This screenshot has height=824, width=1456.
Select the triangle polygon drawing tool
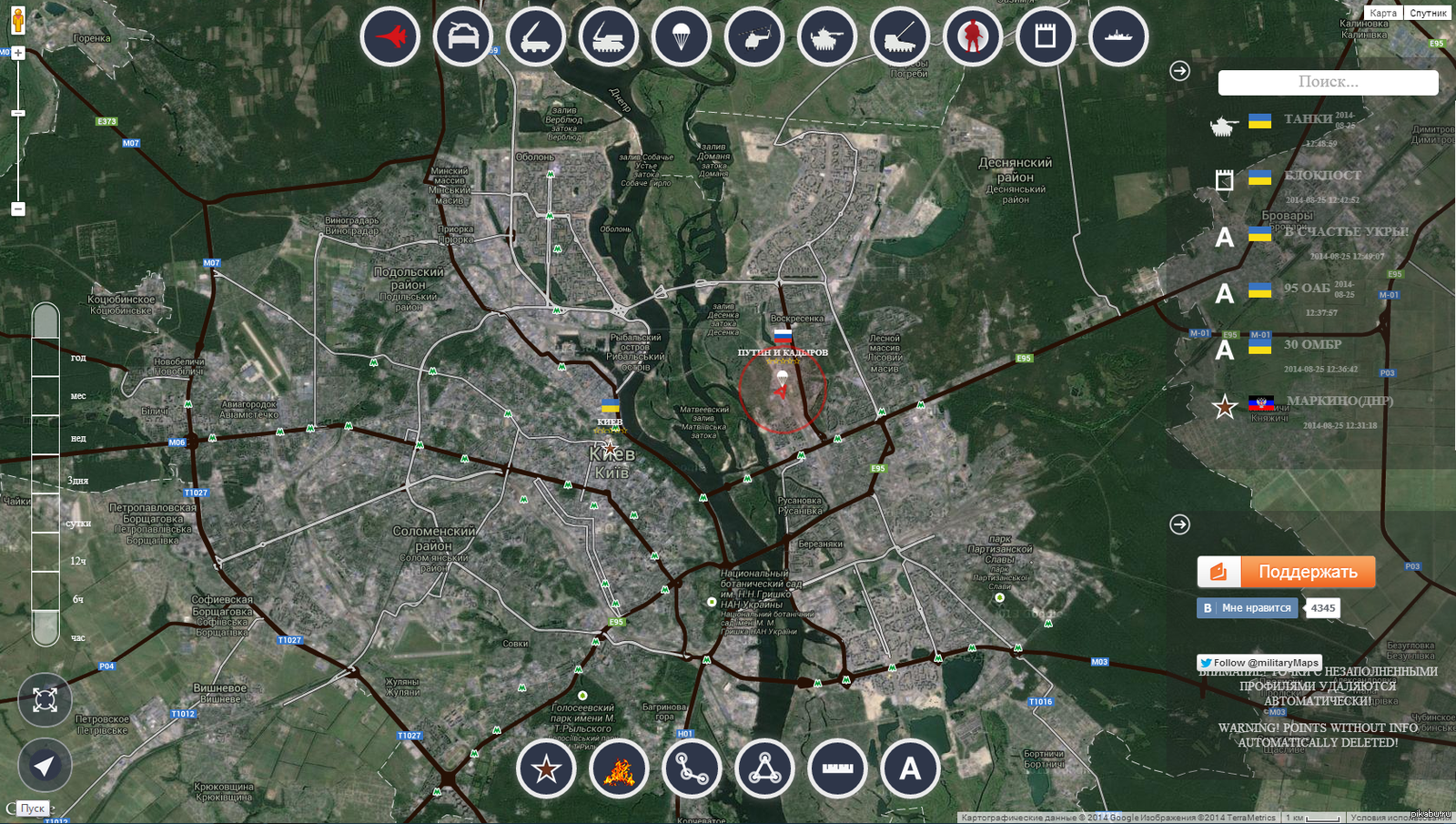coord(764,769)
